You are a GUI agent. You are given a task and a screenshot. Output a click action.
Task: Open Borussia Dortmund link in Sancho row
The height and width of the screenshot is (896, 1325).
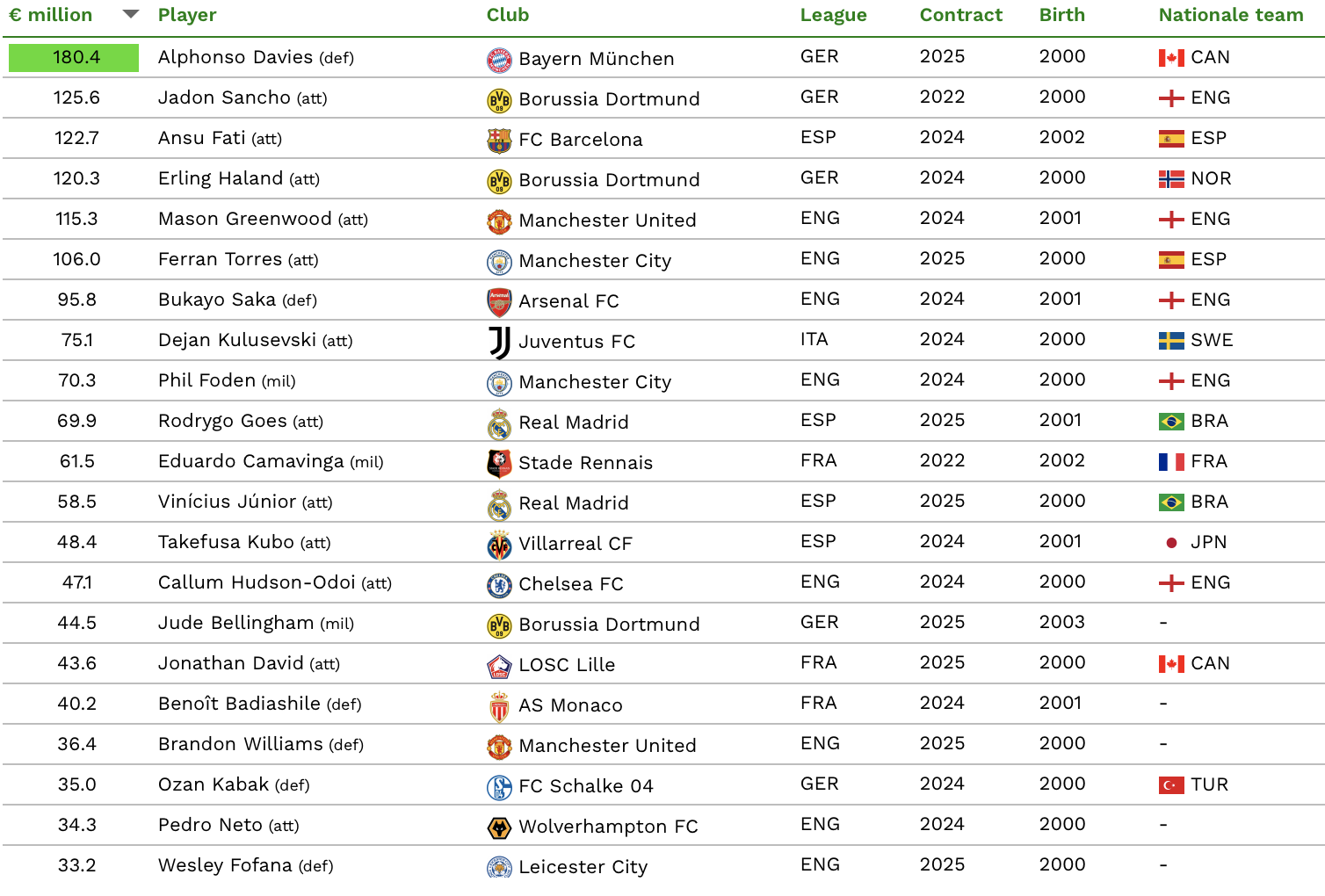pyautogui.click(x=609, y=99)
